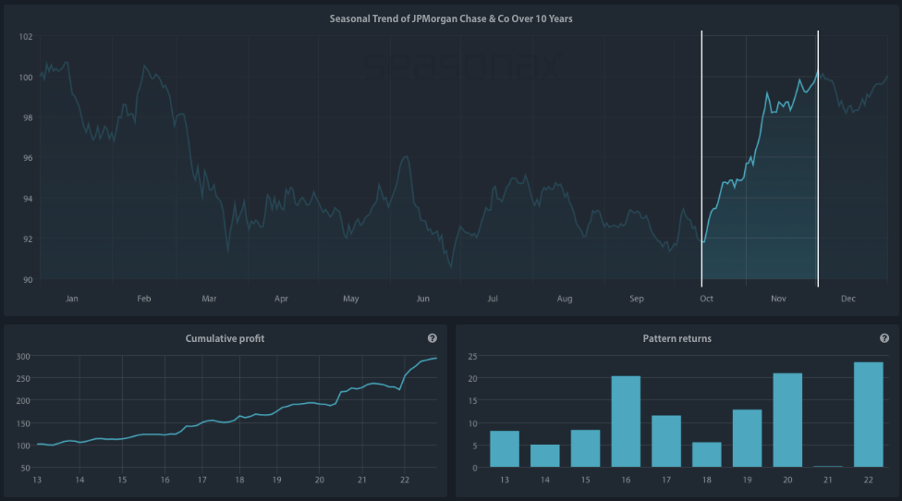Select the start marker line in October
This screenshot has height=502, width=902.
701,159
